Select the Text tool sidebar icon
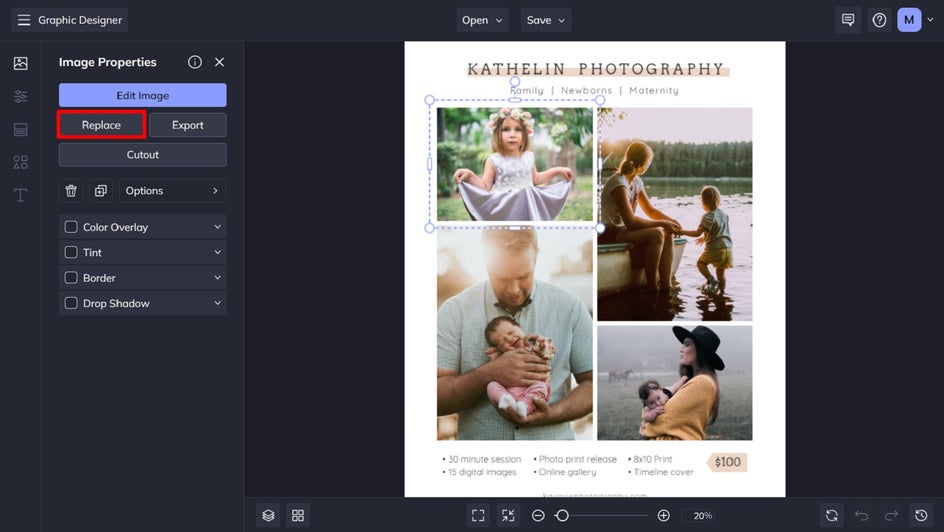This screenshot has width=944, height=532. 20,195
